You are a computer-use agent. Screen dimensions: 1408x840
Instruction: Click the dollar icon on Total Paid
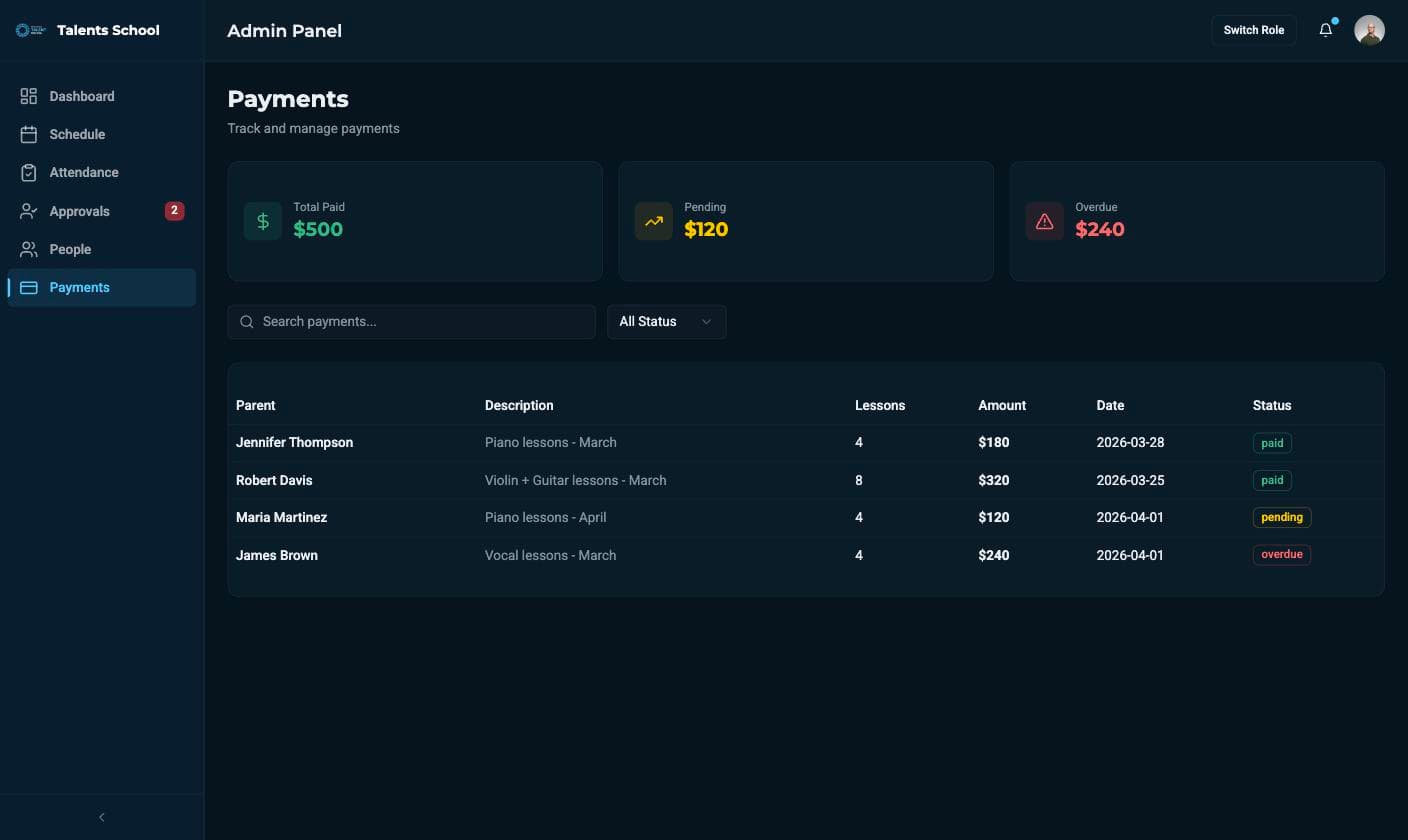pos(263,221)
